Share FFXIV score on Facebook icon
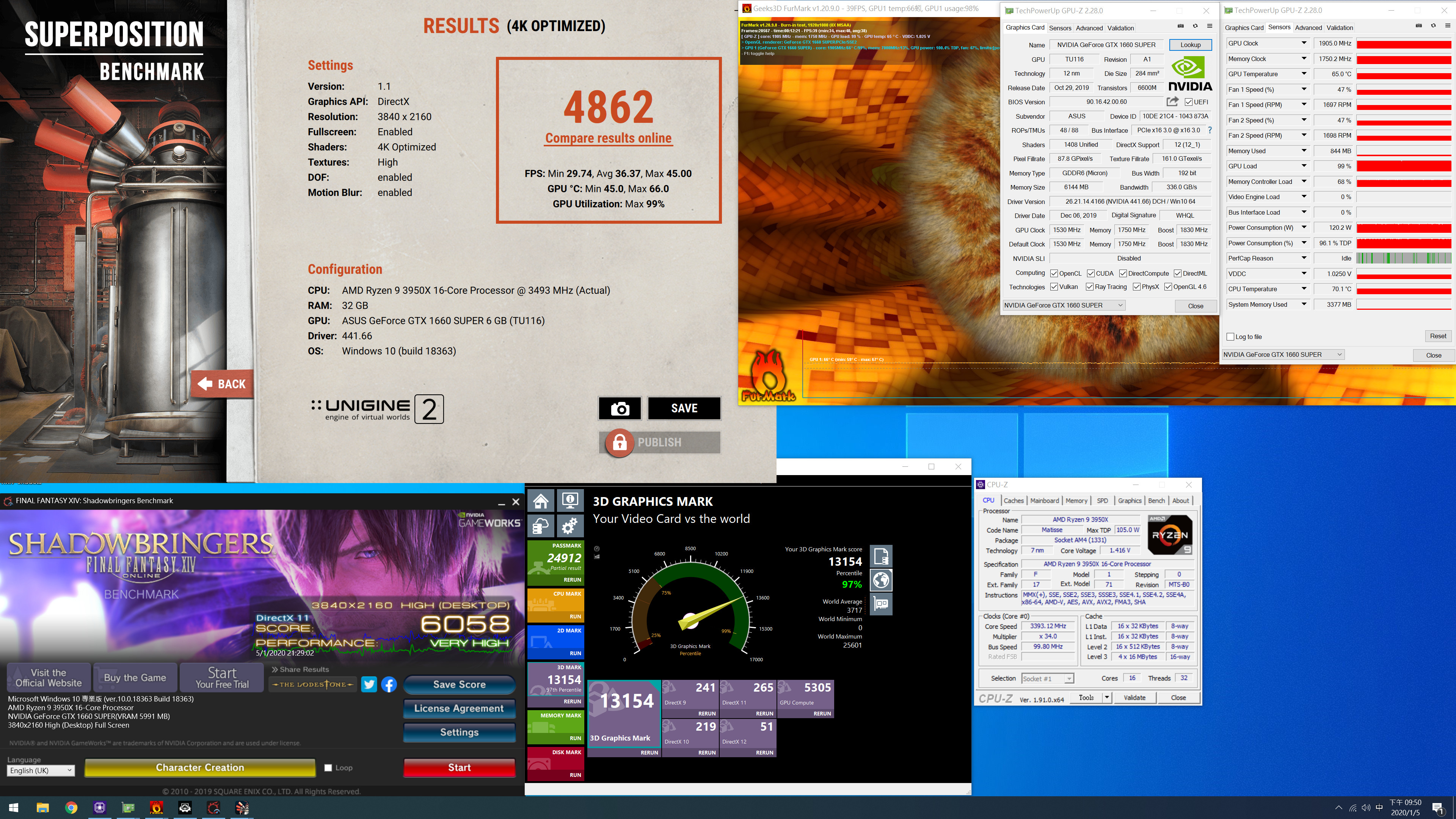 click(389, 684)
